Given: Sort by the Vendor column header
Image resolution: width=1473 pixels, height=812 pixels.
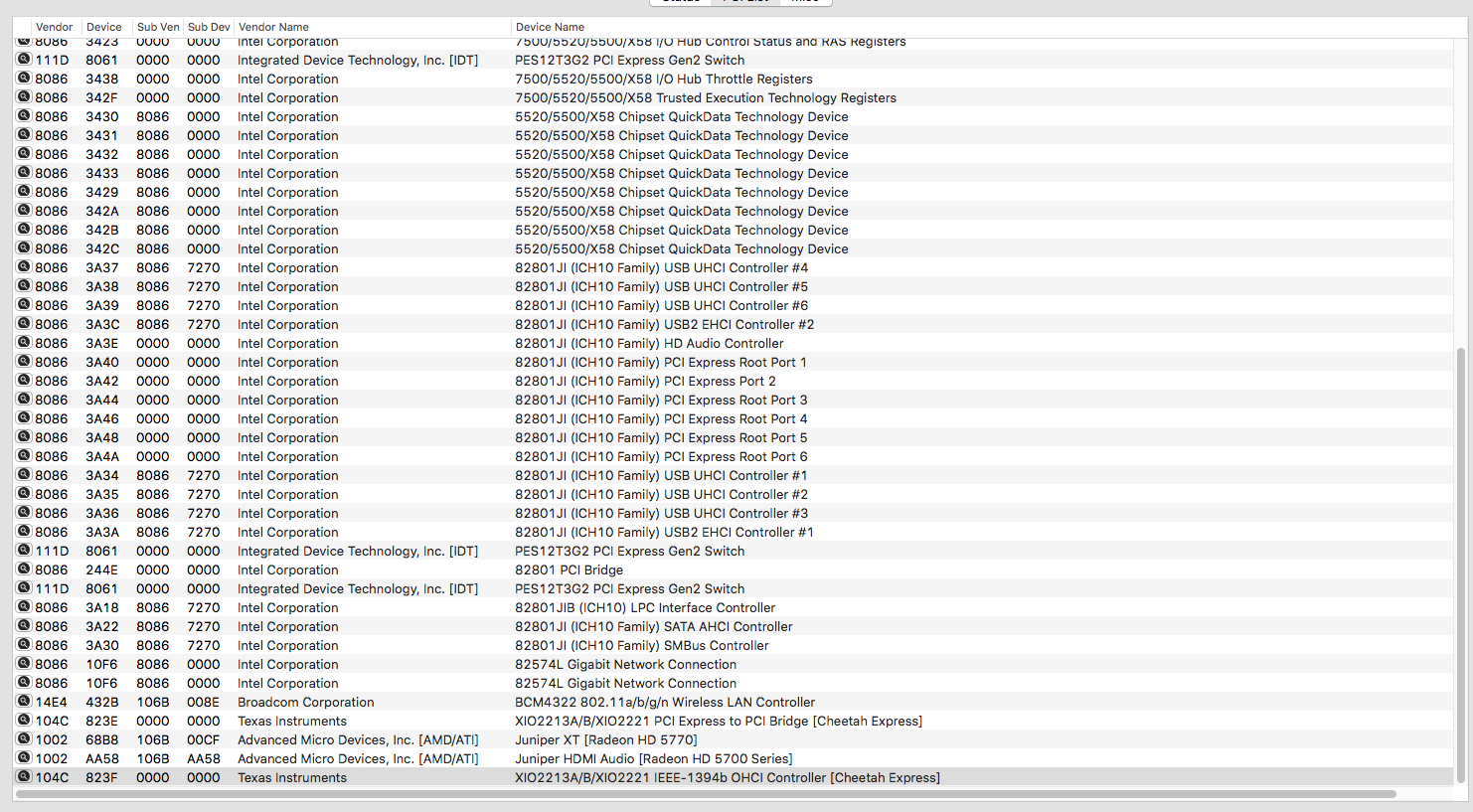Looking at the screenshot, I should click(x=55, y=27).
